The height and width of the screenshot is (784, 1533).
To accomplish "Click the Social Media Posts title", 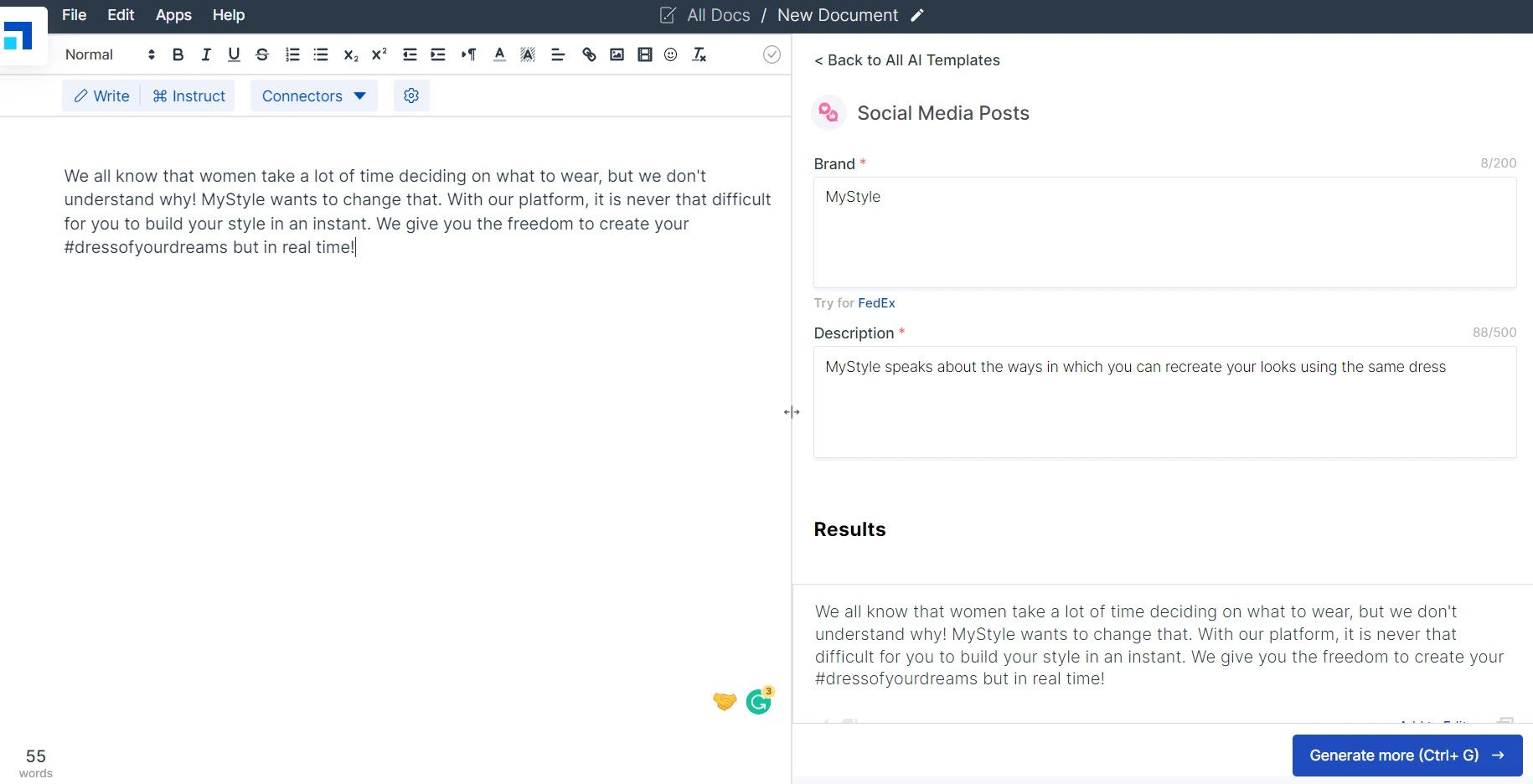I will click(943, 113).
